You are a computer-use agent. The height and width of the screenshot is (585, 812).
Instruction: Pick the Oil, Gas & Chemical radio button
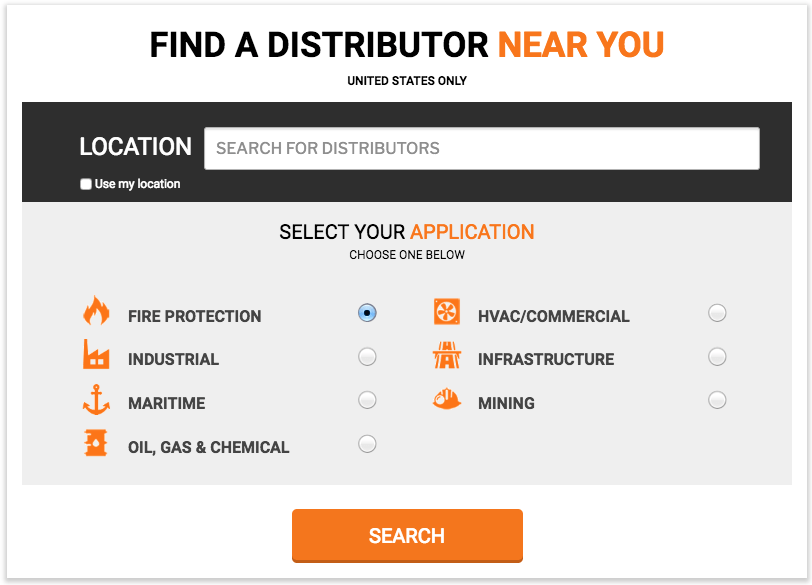(367, 444)
